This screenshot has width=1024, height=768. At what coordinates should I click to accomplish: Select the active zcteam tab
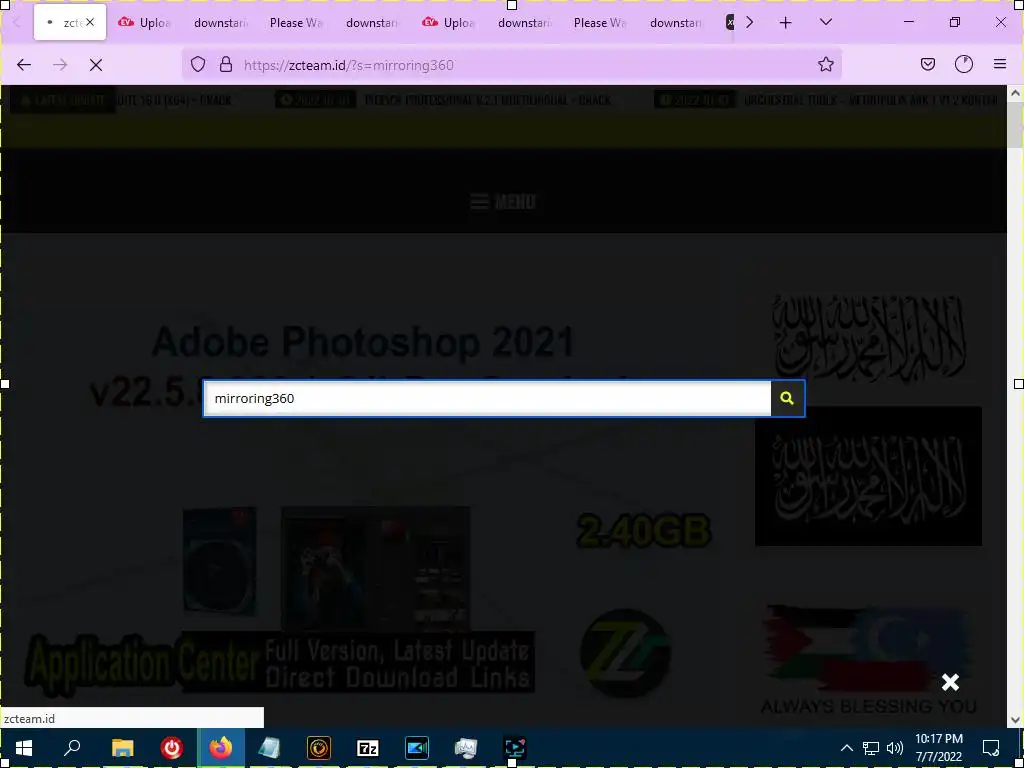70,22
